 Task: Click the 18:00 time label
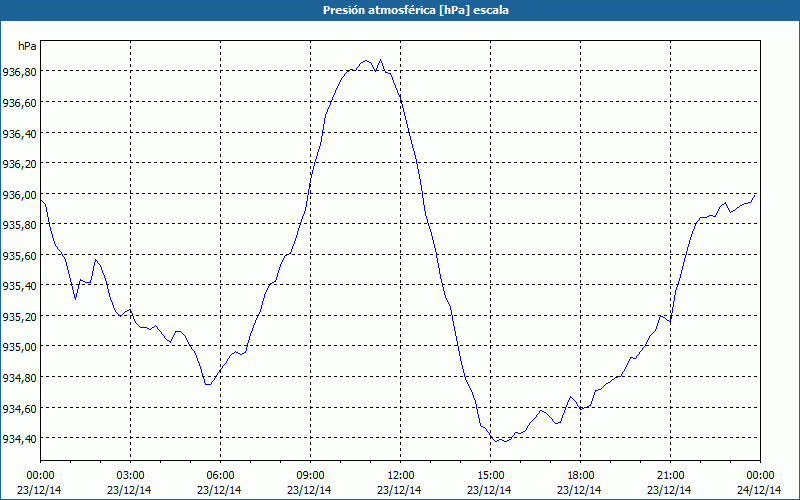point(581,476)
